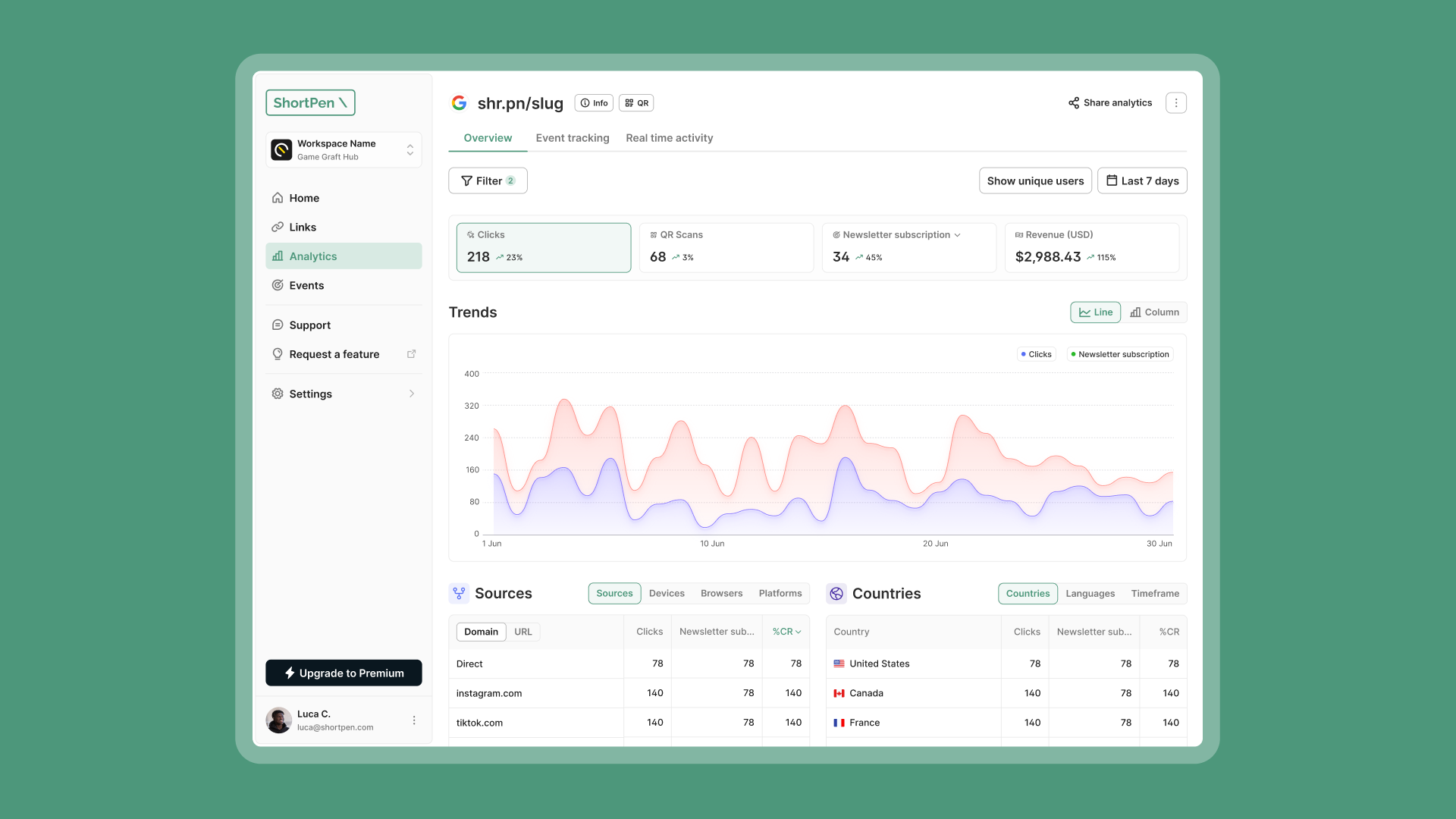Click Upgrade to Premium button

344,673
